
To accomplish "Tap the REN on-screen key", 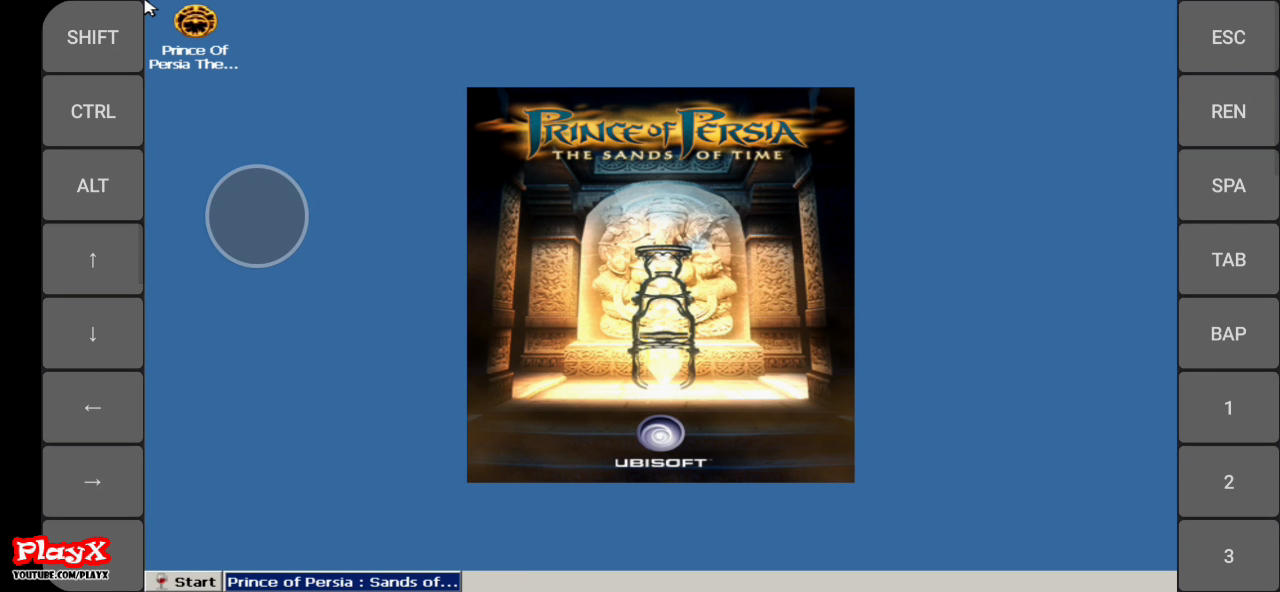I will coord(1228,111).
